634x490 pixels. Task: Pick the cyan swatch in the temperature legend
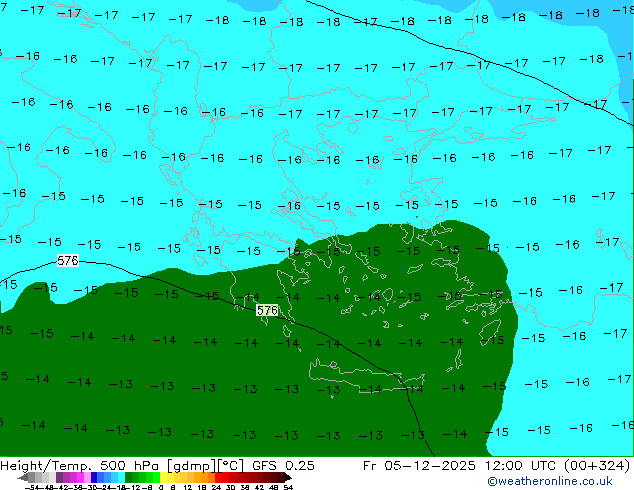tap(121, 478)
